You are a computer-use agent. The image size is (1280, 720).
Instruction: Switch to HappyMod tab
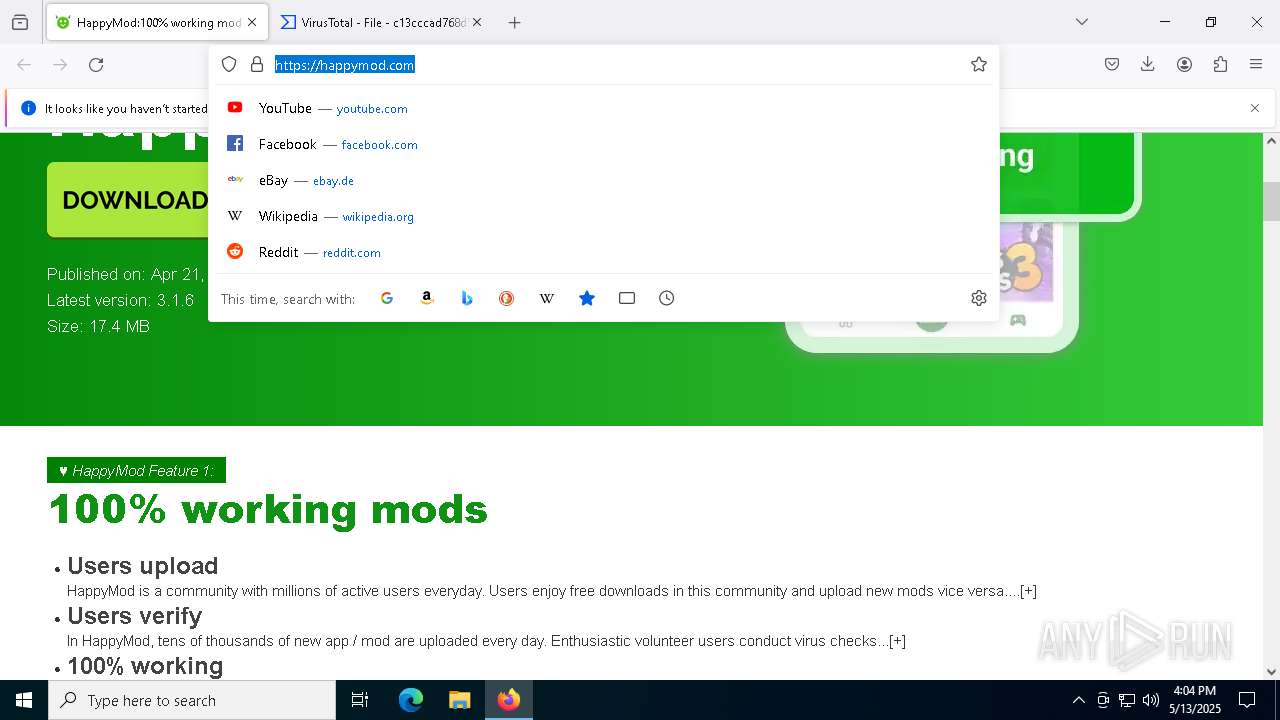pyautogui.click(x=158, y=22)
